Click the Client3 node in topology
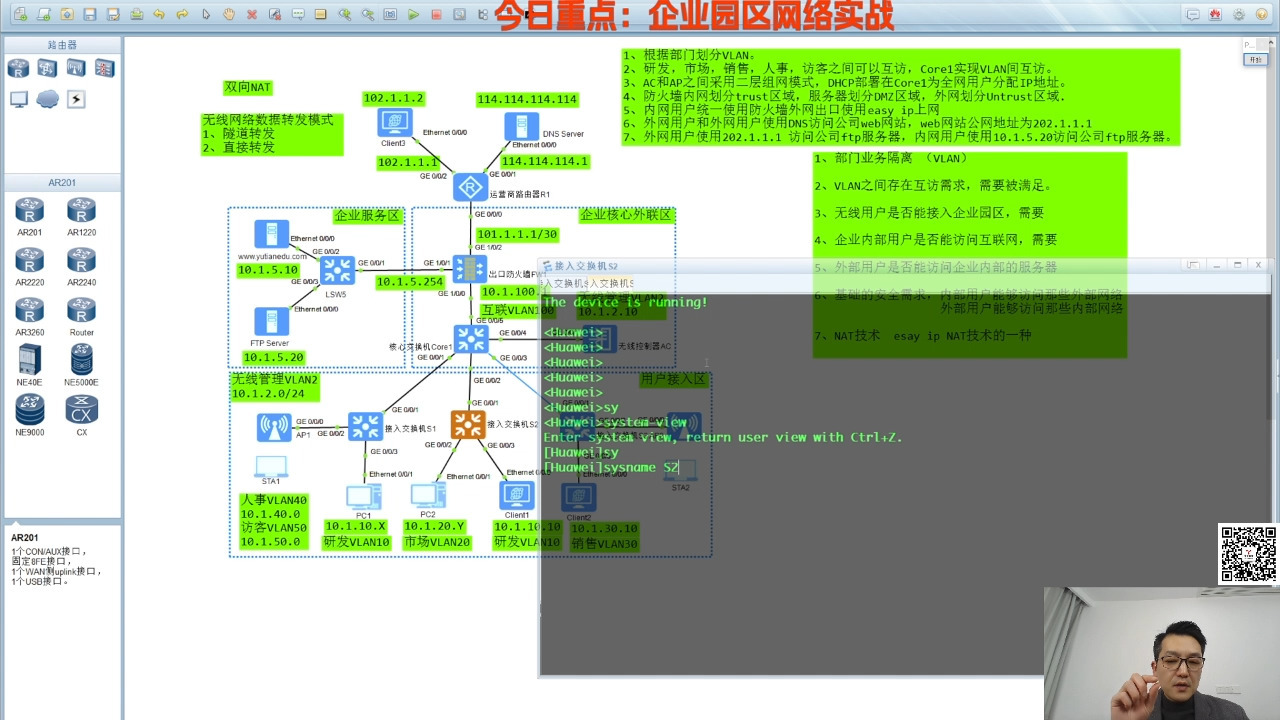 click(394, 124)
